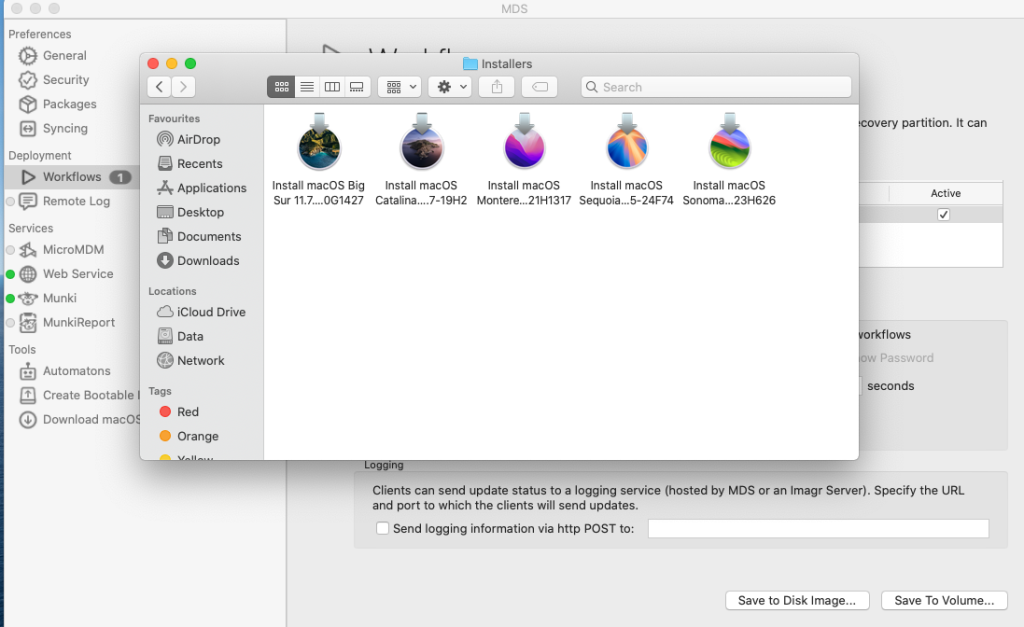This screenshot has width=1024, height=627.
Task: Click the Workflows badge count
Action: click(x=120, y=177)
